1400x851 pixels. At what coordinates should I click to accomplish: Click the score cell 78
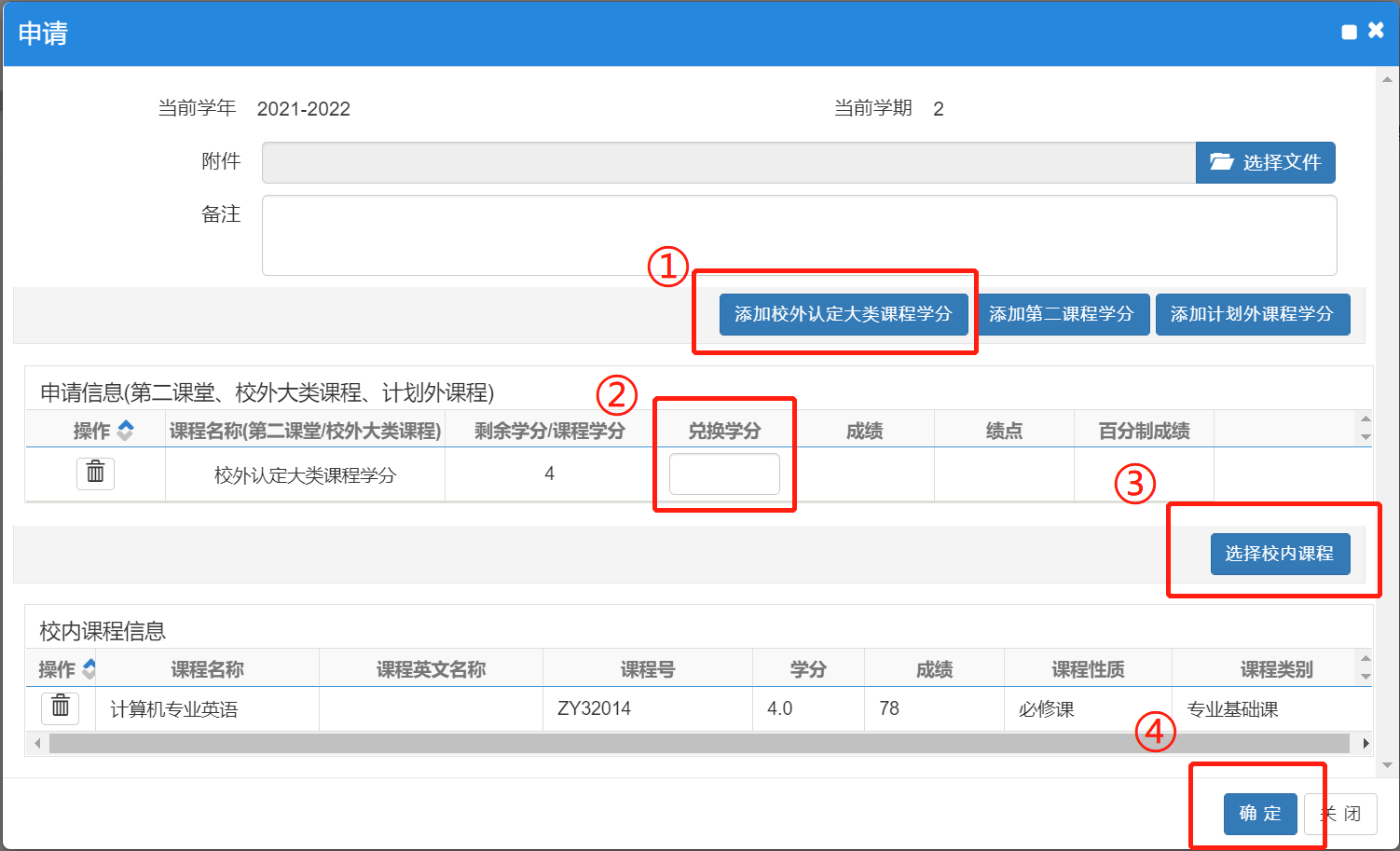(934, 709)
